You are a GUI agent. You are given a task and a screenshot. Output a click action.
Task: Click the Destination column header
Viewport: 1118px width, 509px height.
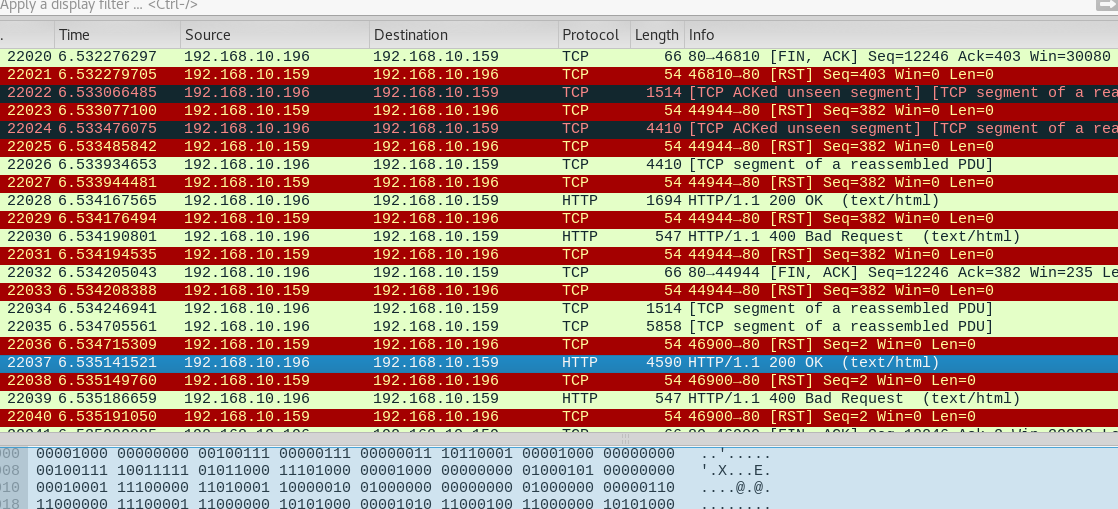pos(461,35)
